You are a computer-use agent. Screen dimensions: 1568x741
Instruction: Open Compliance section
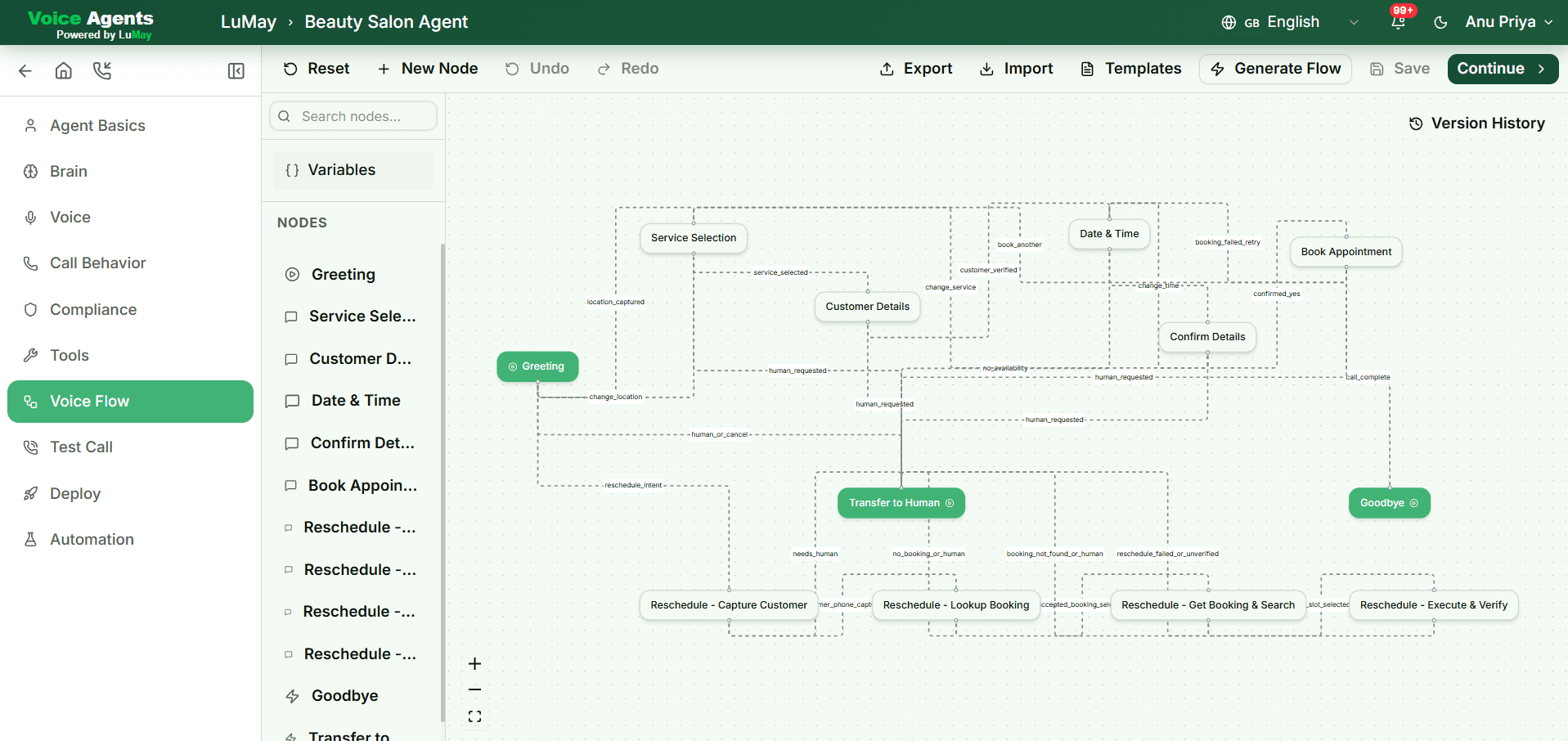pyautogui.click(x=131, y=309)
